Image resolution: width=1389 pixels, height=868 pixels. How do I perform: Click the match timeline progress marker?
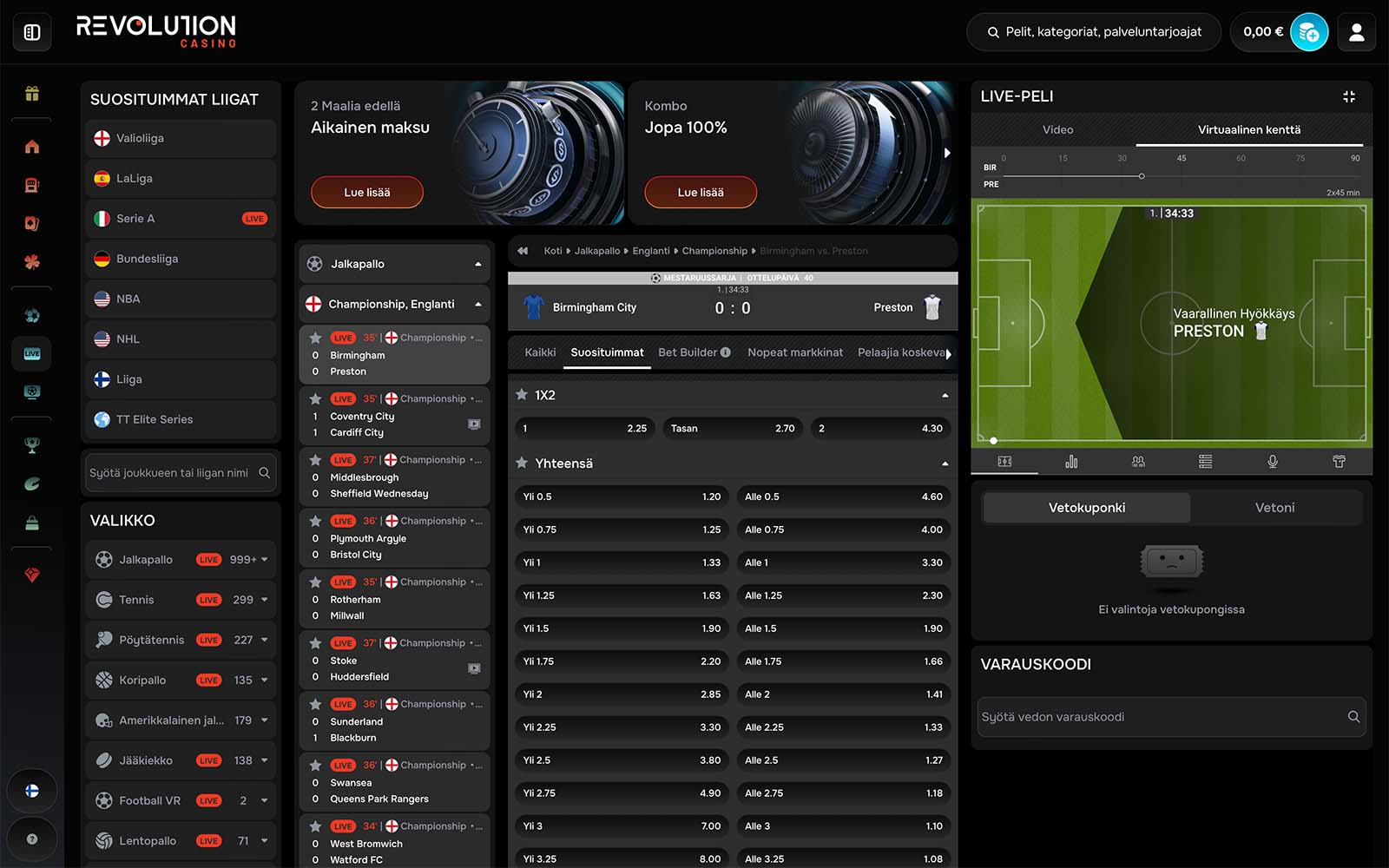[1142, 176]
